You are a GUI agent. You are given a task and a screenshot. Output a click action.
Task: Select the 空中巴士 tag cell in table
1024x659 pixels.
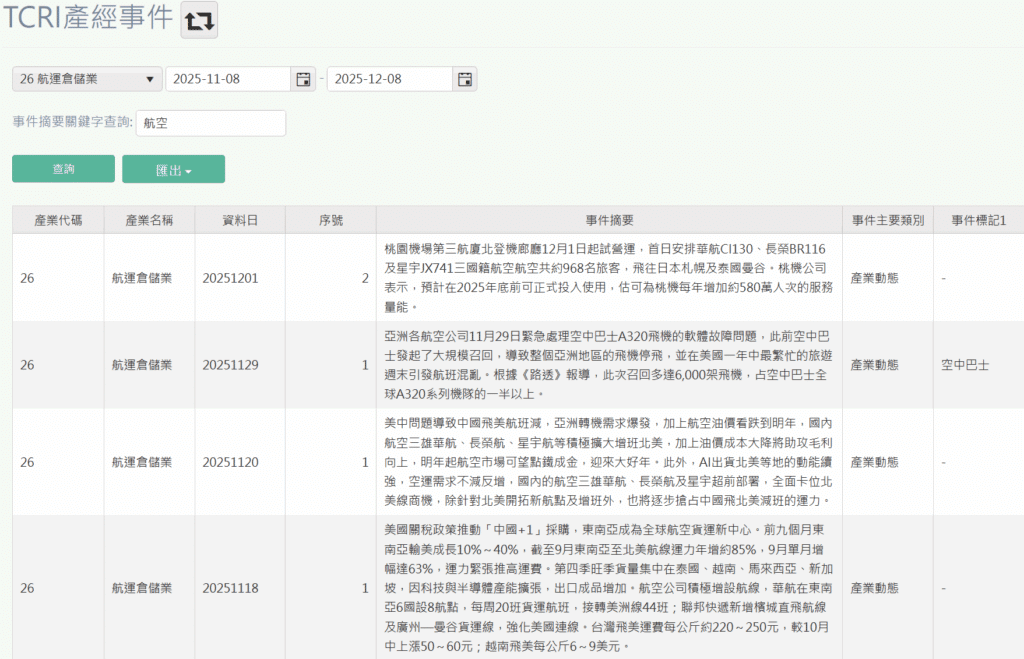[x=964, y=365]
